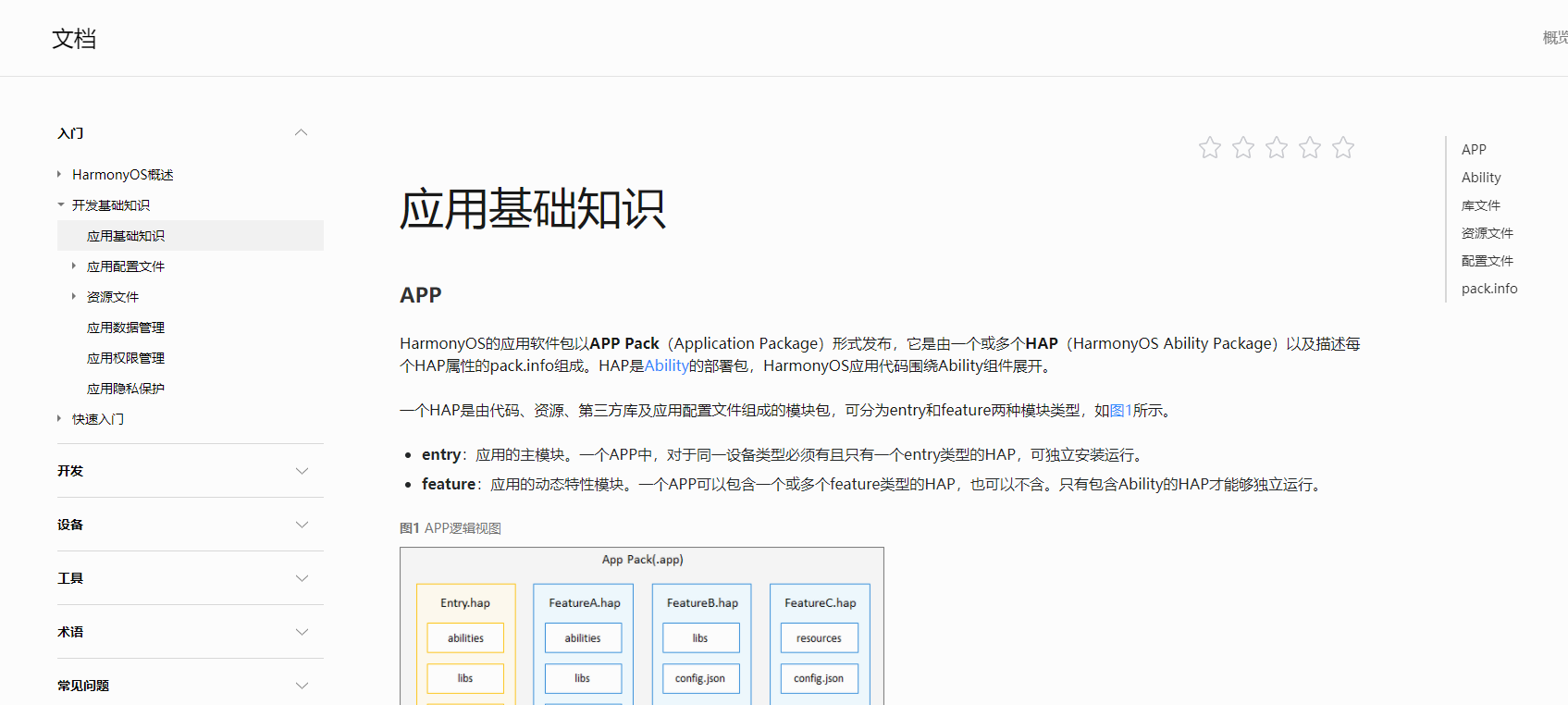Choose the fourth rating star
Viewport: 1568px width, 705px height.
(1310, 147)
